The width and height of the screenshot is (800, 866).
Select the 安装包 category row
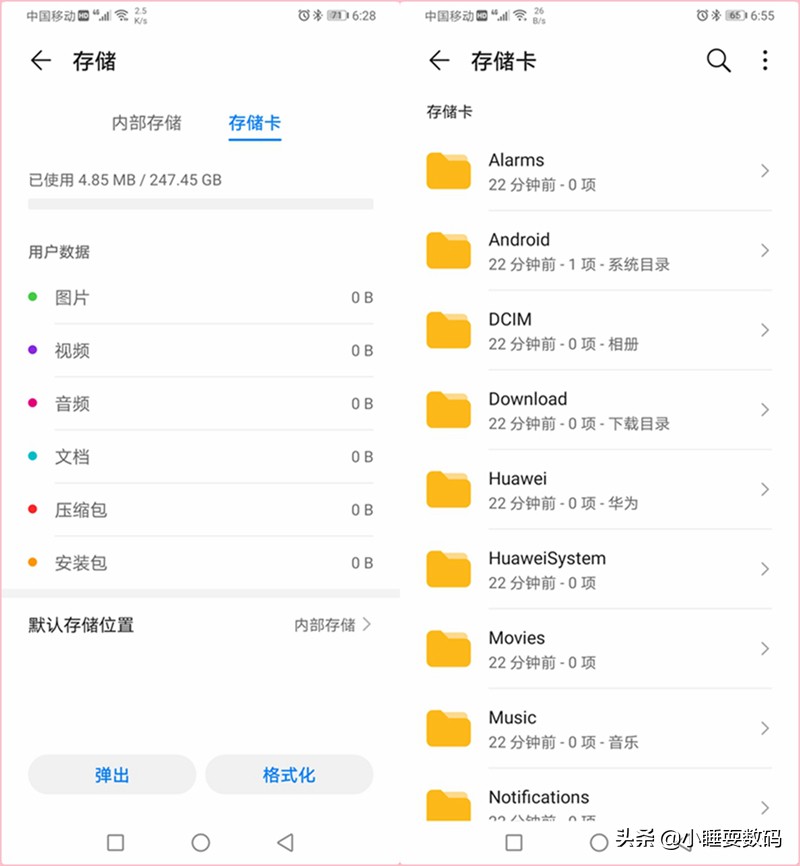[200, 563]
